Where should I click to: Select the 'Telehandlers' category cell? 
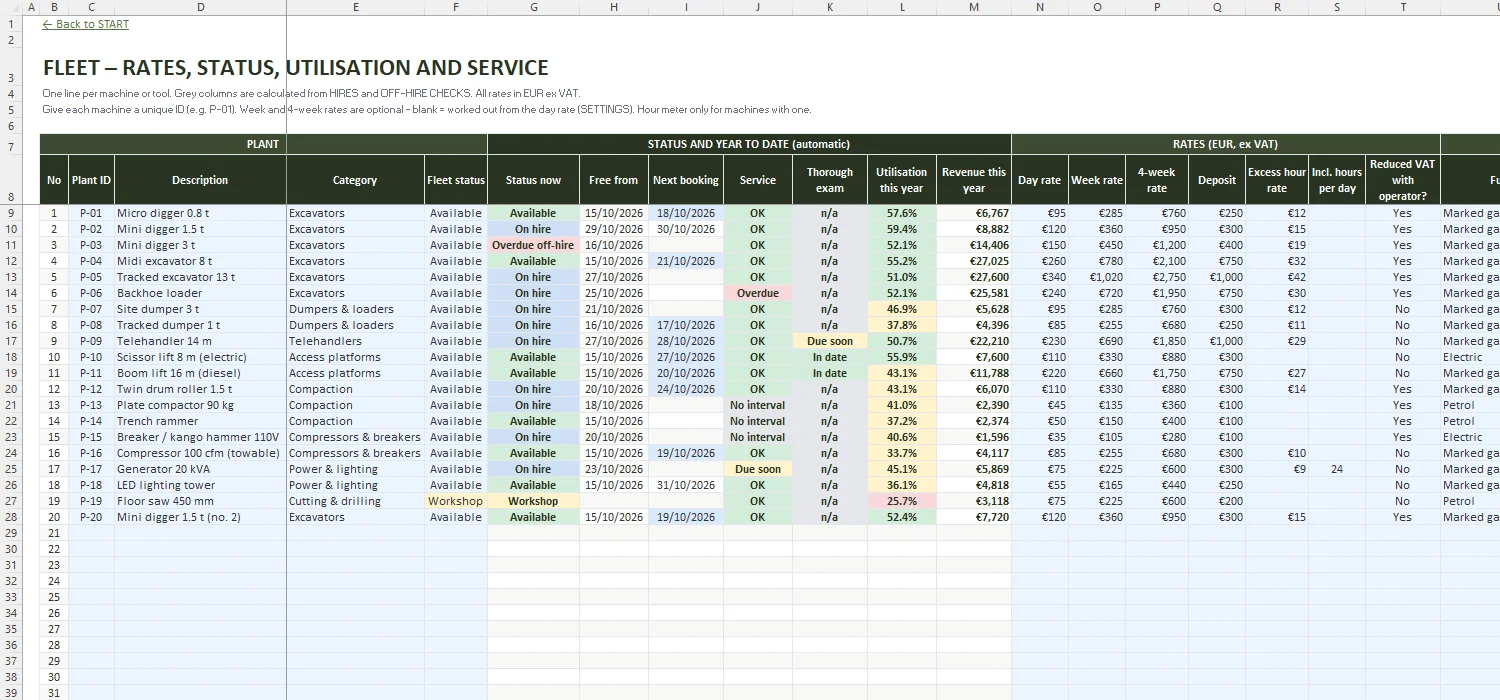coord(355,341)
